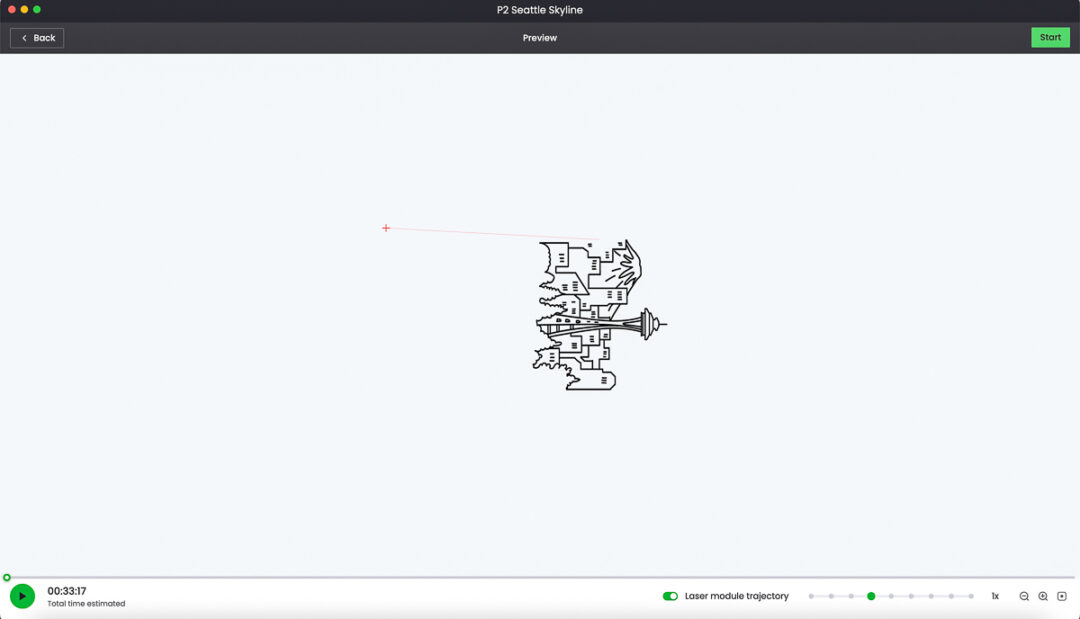This screenshot has width=1080, height=619.
Task: Minimize the window using yellow button
Action: (x=25, y=9)
